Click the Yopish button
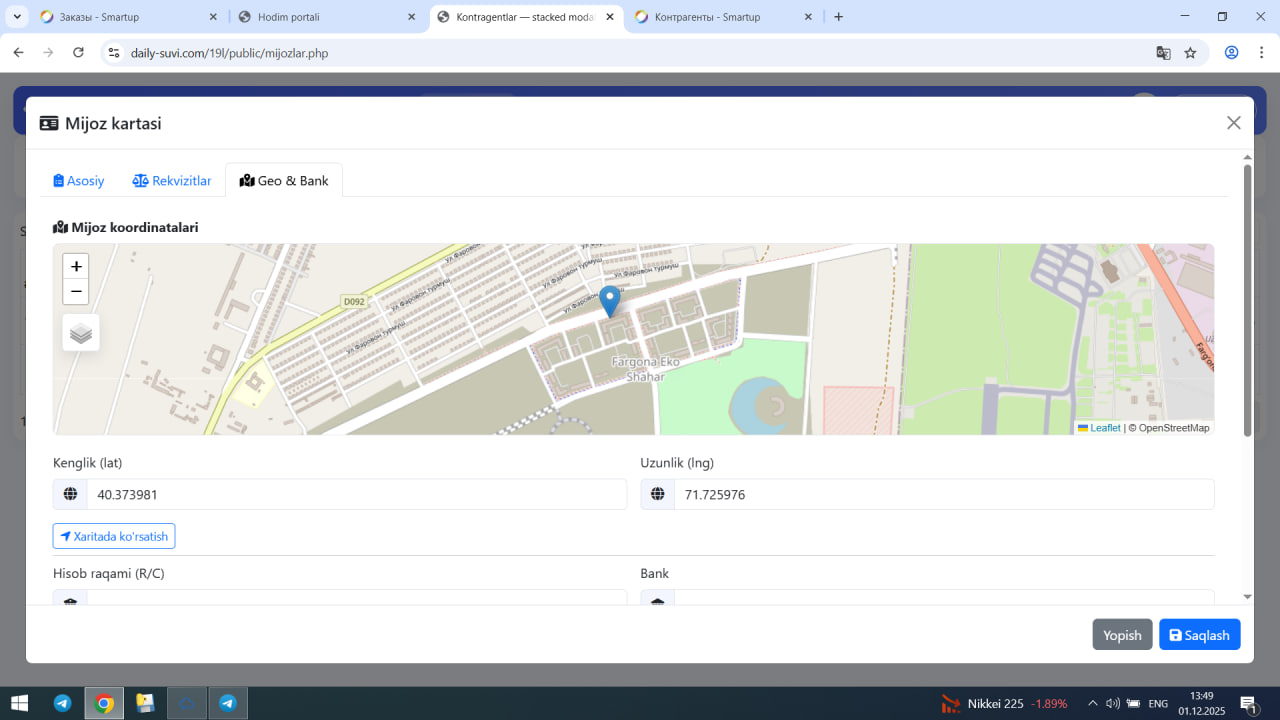Viewport: 1280px width, 720px height. tap(1122, 635)
